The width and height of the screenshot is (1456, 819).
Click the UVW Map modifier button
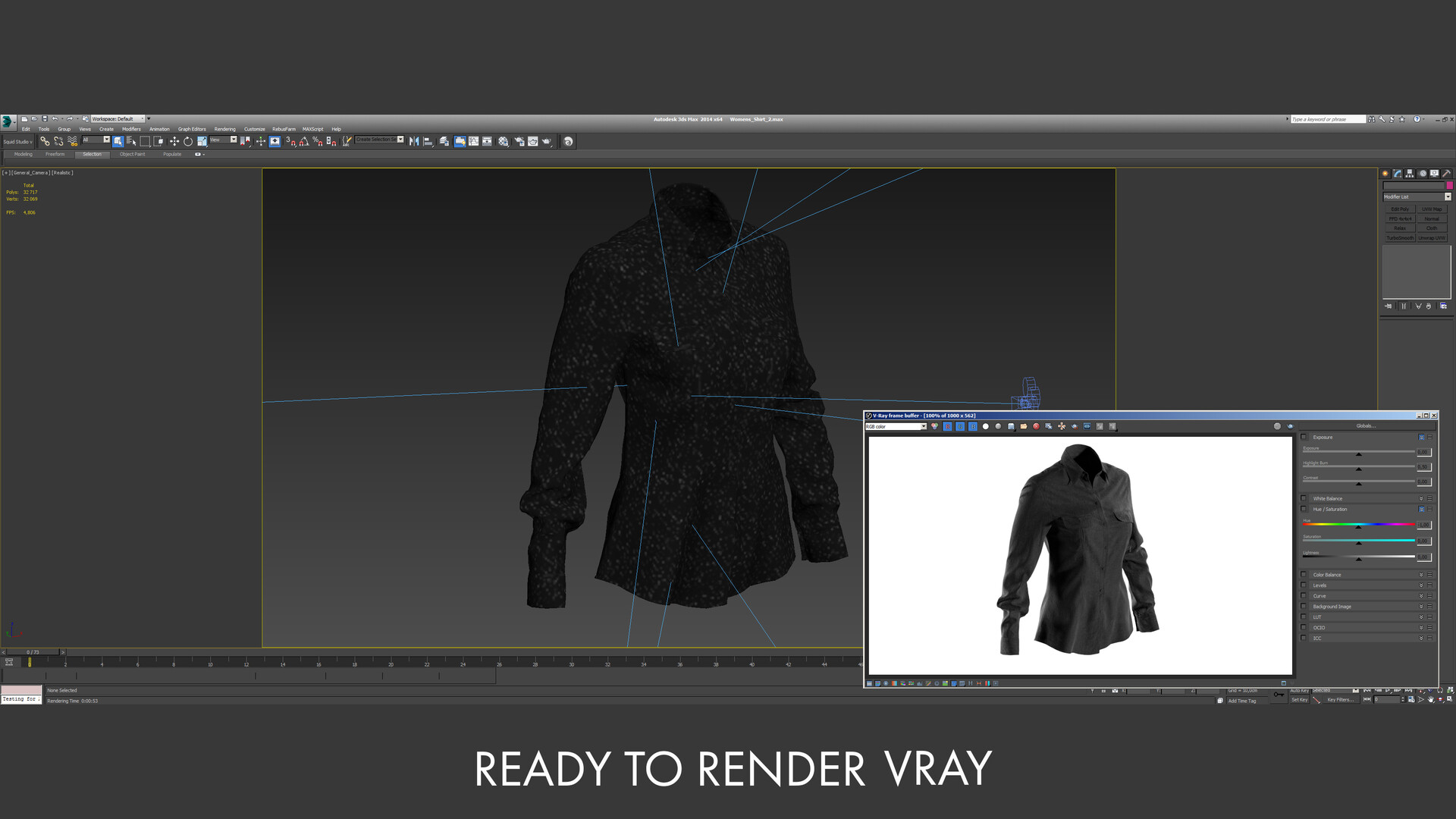click(1432, 209)
